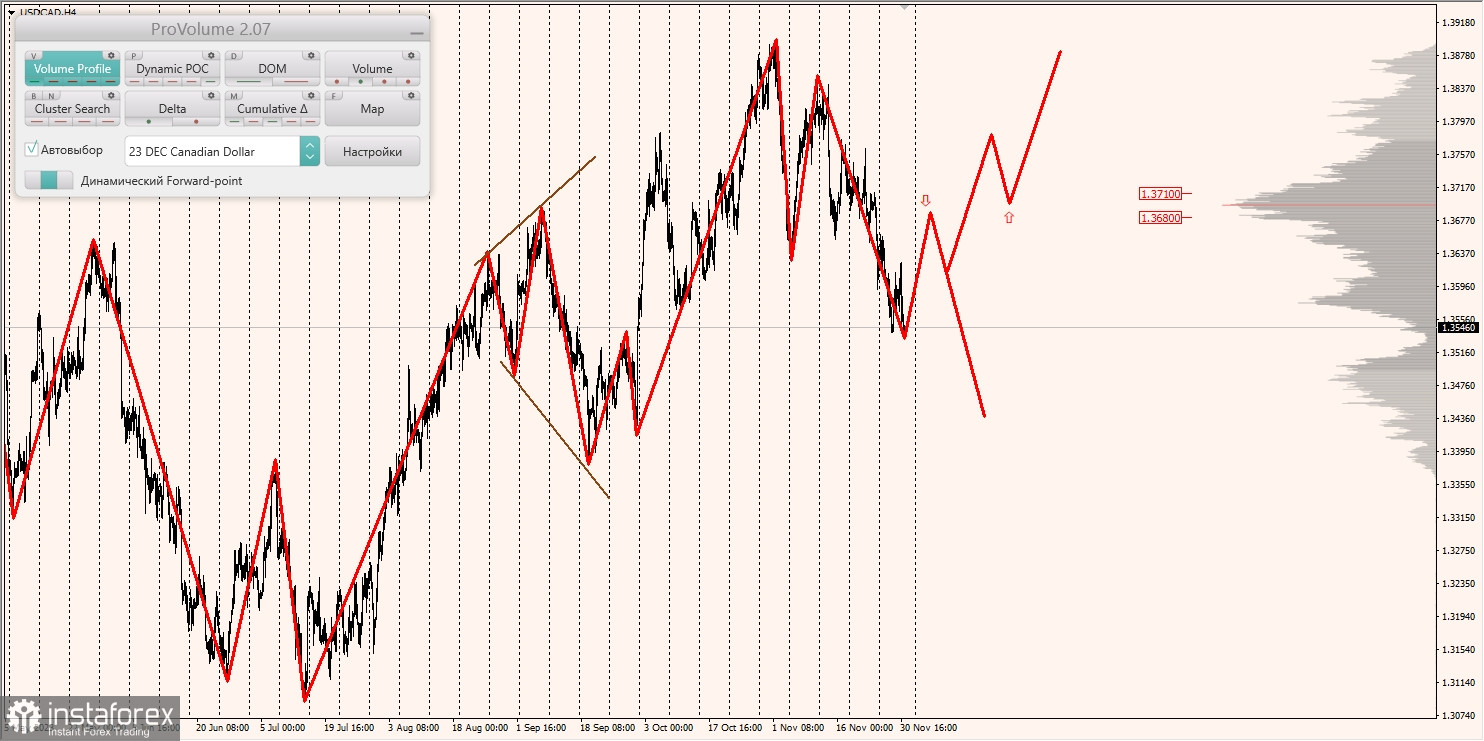The width and height of the screenshot is (1484, 741).
Task: Click the 1 Nov 08:00 time axis label
Action: (x=798, y=728)
